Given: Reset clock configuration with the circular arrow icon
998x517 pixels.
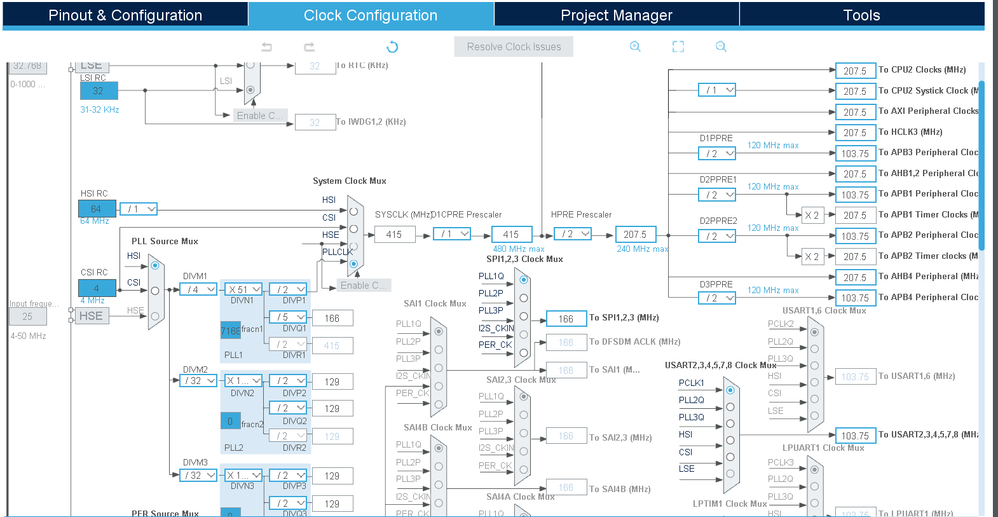Looking at the screenshot, I should [393, 46].
